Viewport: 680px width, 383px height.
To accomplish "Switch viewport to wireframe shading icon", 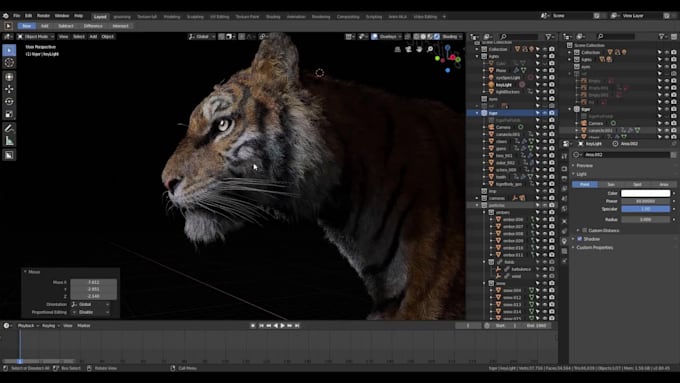I will coord(416,37).
